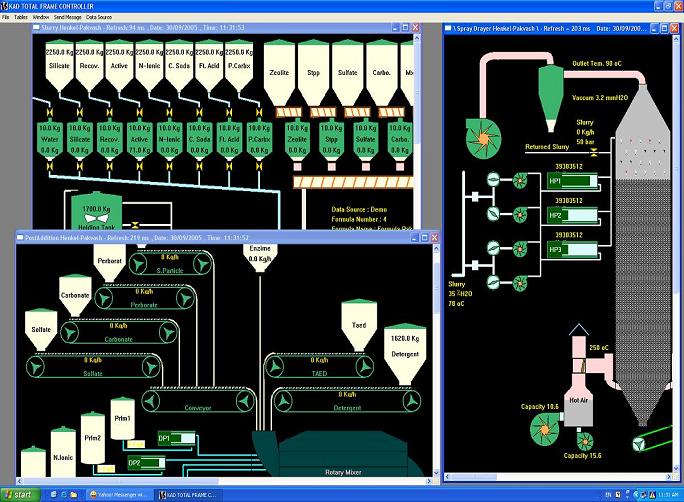Click the exhaust fan beside the cyclone
This screenshot has height=502, width=684.
coord(483,138)
